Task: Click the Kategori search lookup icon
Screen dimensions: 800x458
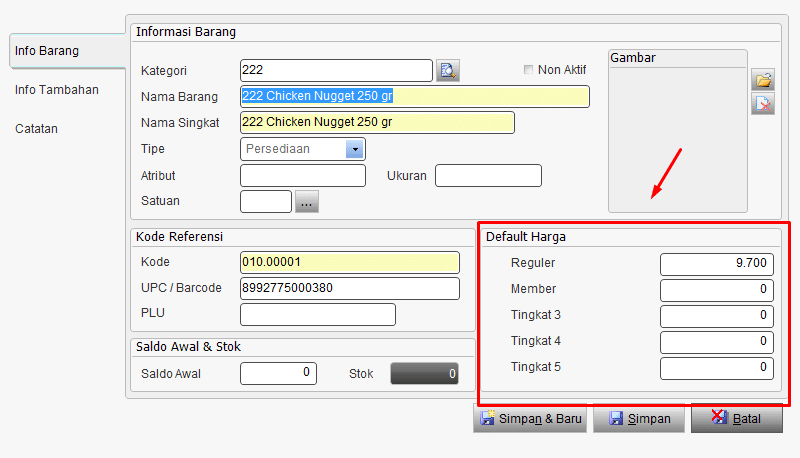Action: 448,70
